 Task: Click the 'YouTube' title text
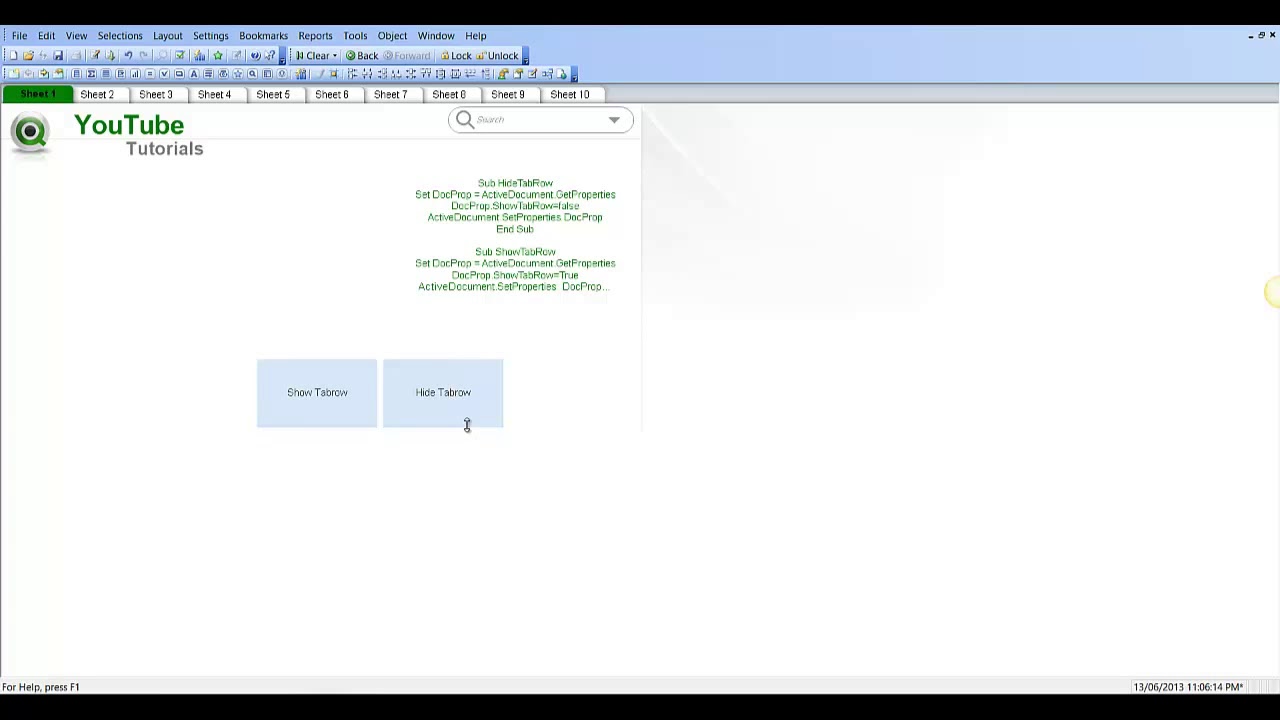(129, 126)
